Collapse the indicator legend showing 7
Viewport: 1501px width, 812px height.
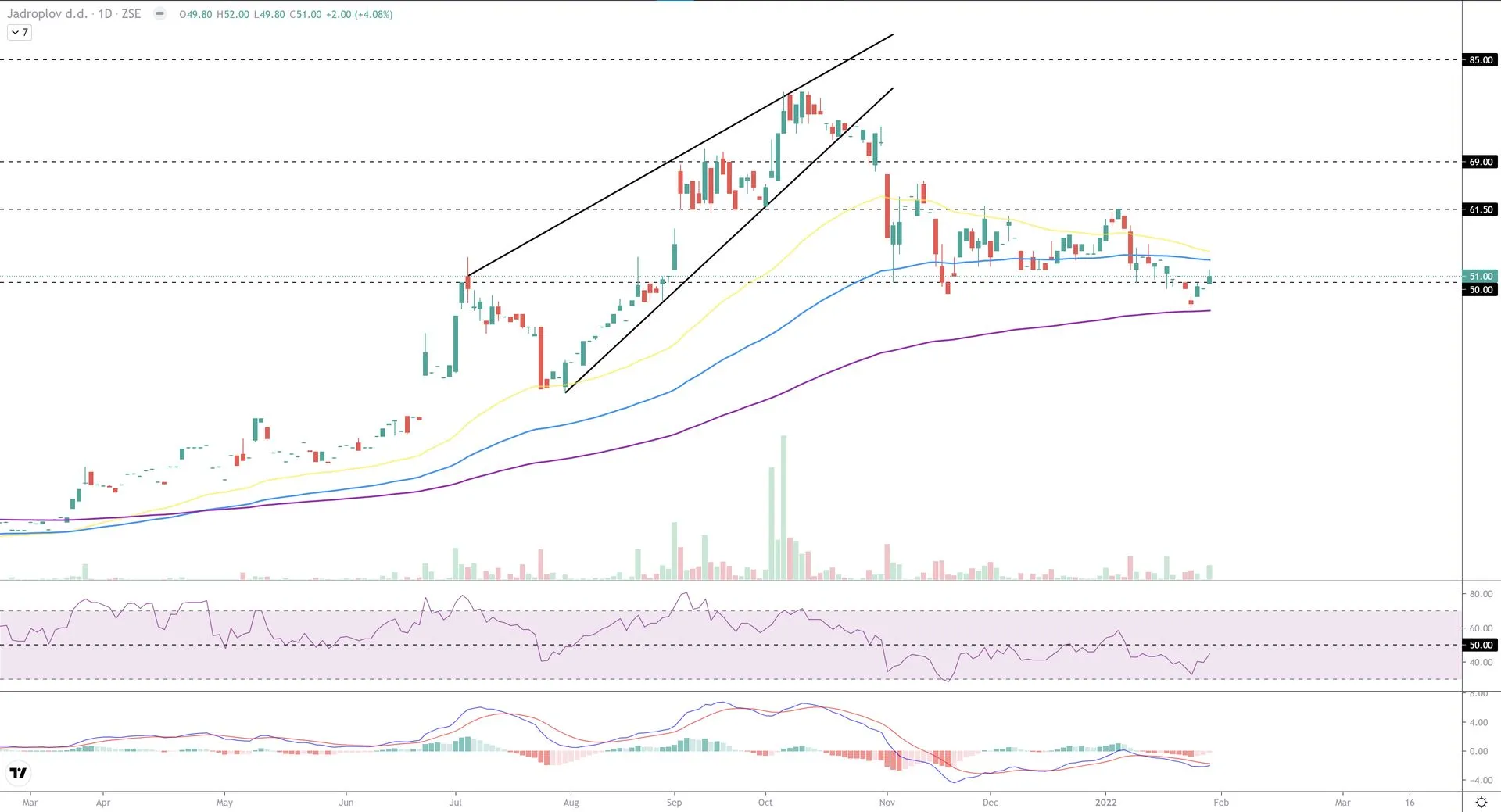click(20, 32)
